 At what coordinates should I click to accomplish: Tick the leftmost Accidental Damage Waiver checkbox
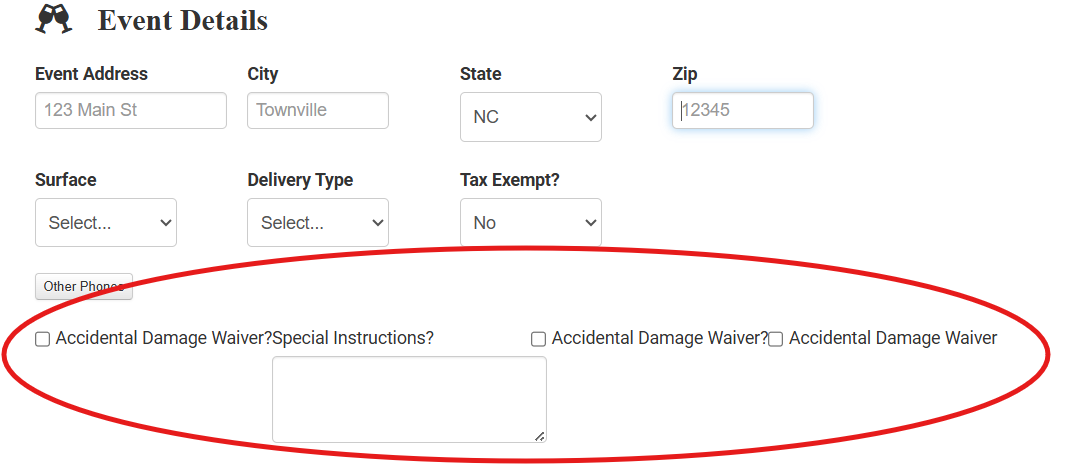click(43, 339)
